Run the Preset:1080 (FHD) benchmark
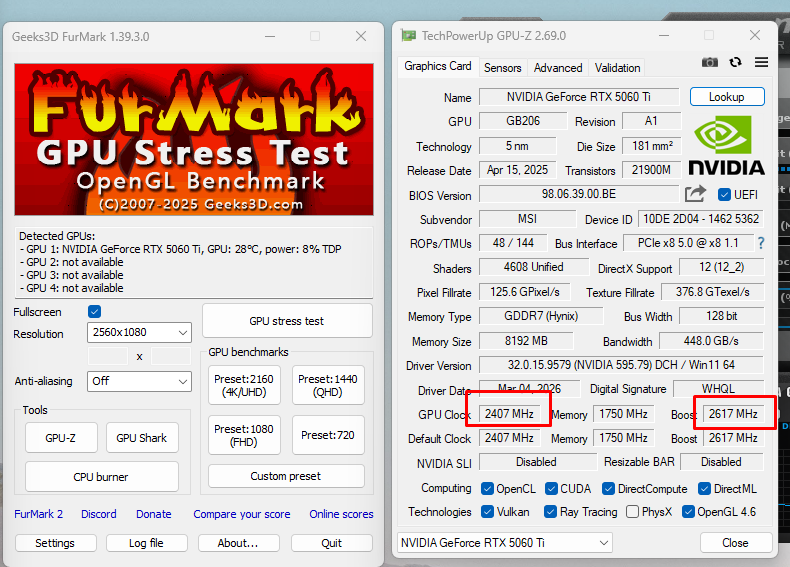The width and height of the screenshot is (790, 567). point(244,435)
